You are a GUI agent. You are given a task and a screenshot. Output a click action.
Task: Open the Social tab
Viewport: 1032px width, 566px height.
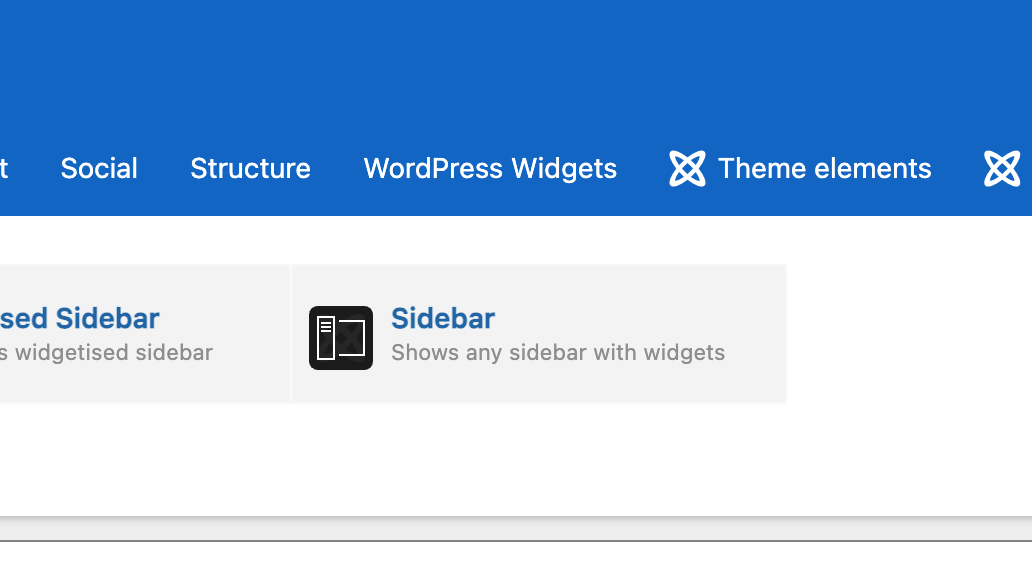tap(99, 168)
